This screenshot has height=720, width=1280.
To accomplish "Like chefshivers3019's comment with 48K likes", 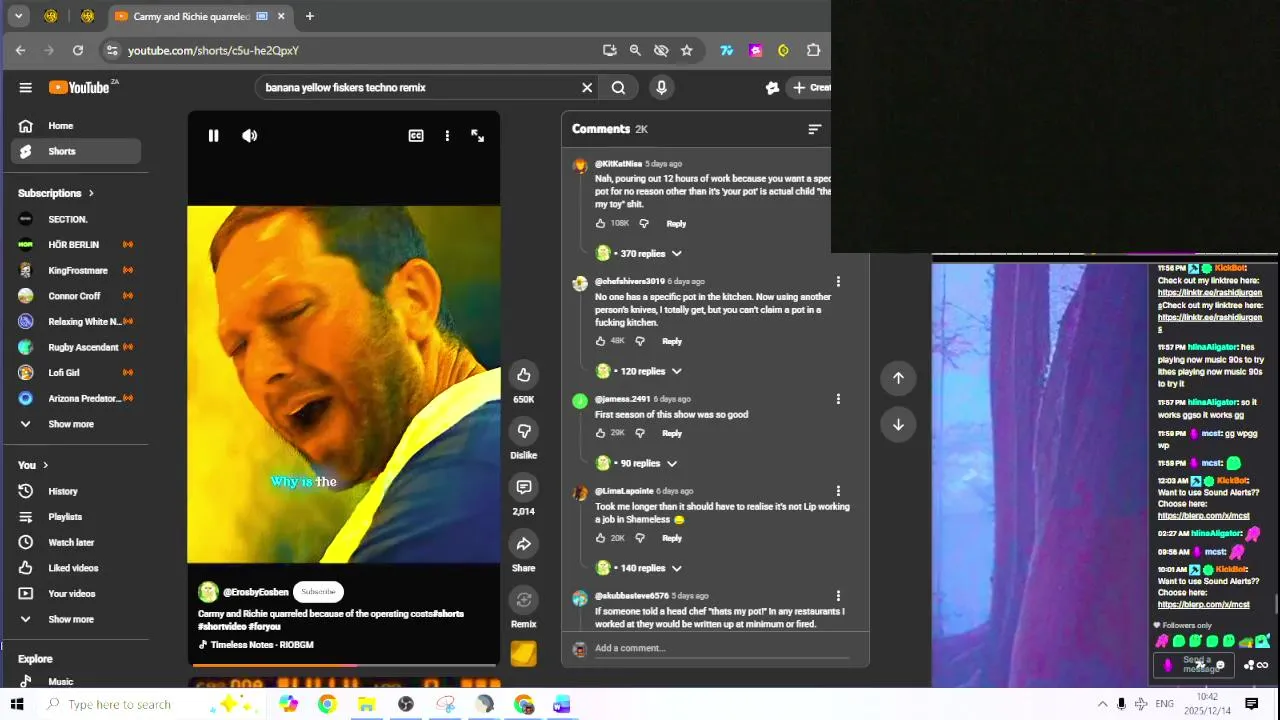I will (x=601, y=342).
